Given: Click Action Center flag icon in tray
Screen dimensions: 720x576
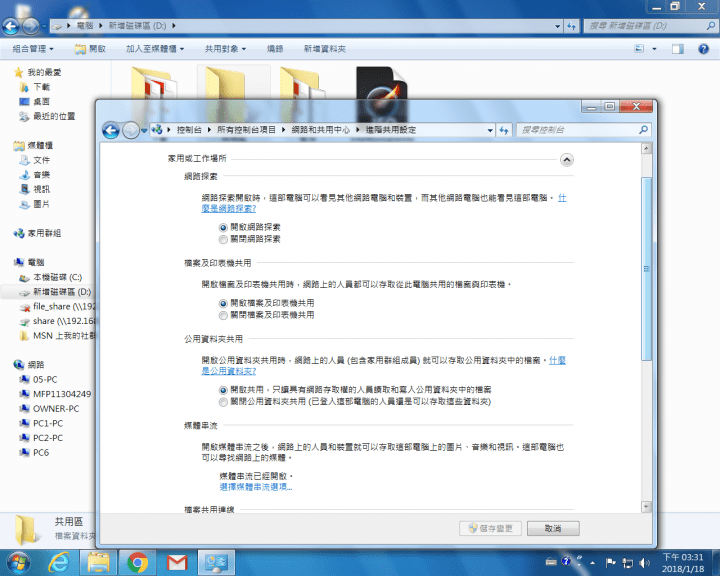Looking at the screenshot, I should [x=611, y=562].
